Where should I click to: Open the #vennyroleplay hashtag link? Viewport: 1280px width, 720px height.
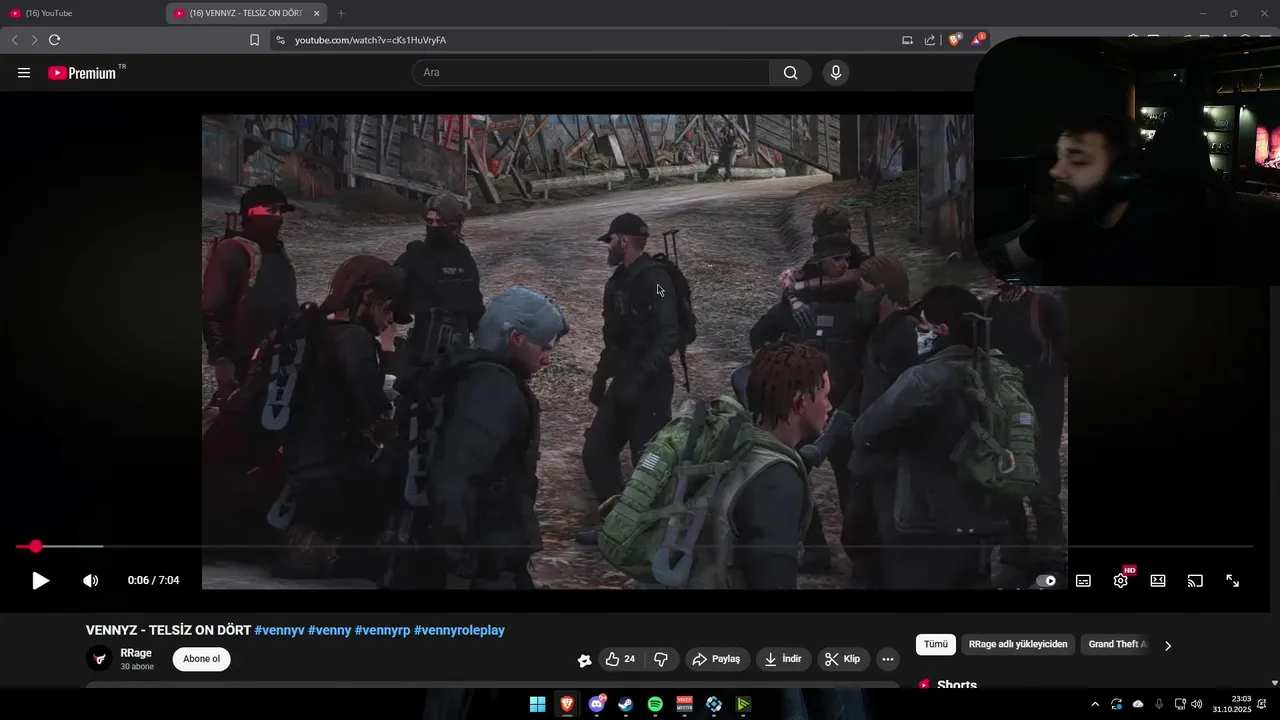point(459,630)
